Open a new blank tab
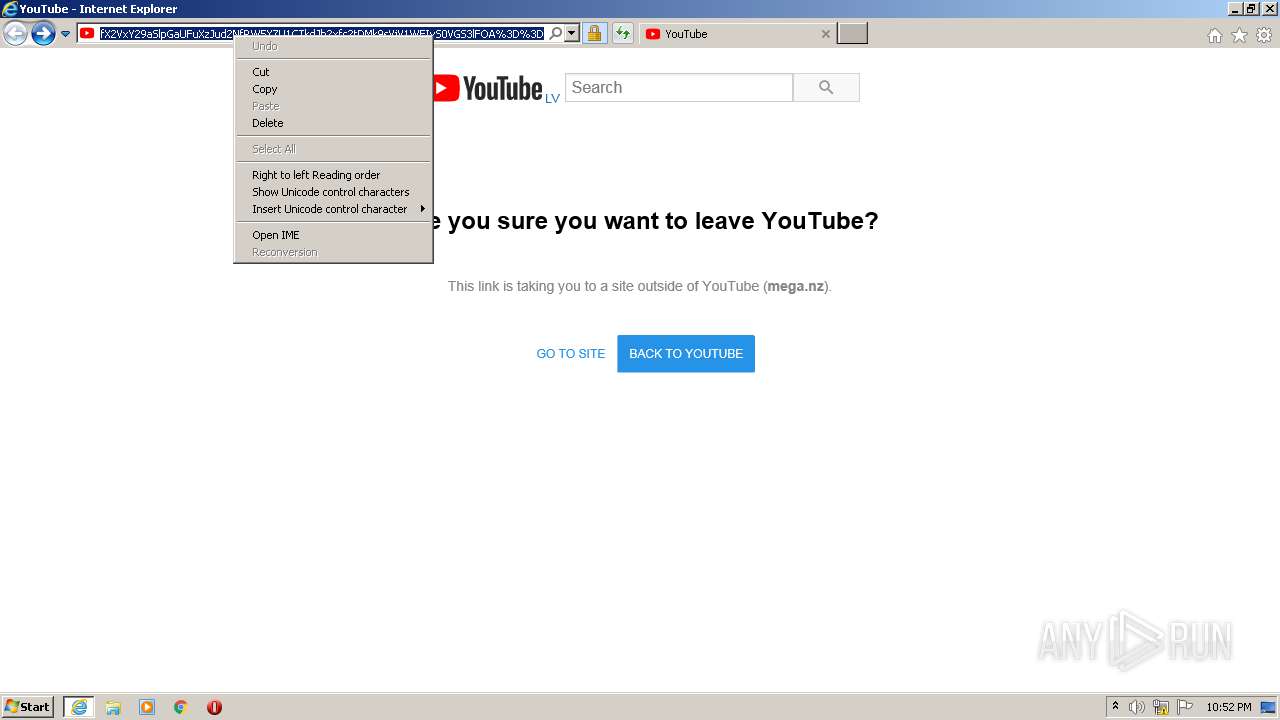Viewport: 1280px width, 720px height. [852, 34]
